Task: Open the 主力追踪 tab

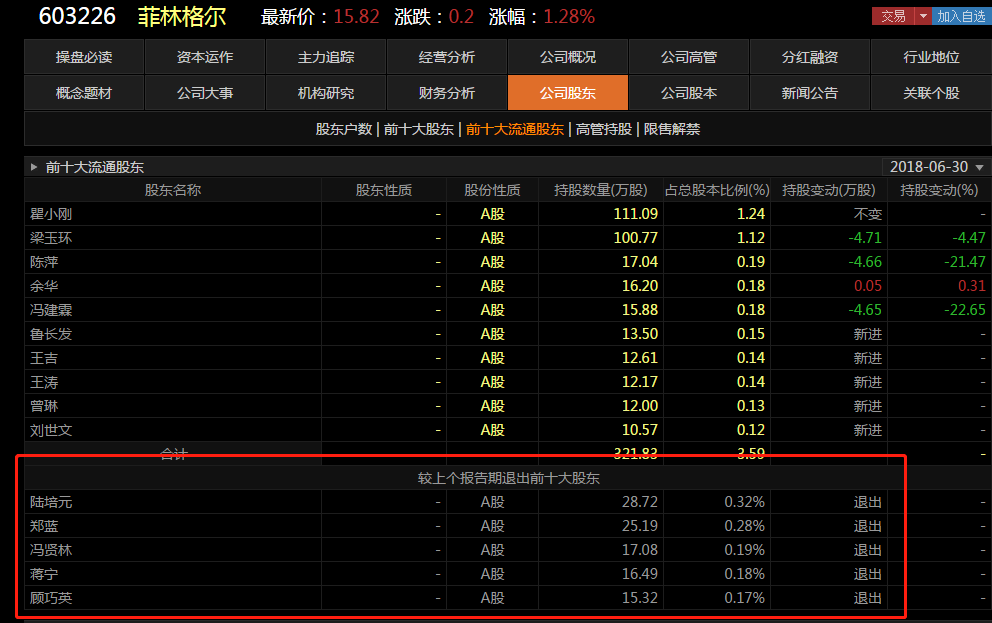Action: (x=326, y=57)
